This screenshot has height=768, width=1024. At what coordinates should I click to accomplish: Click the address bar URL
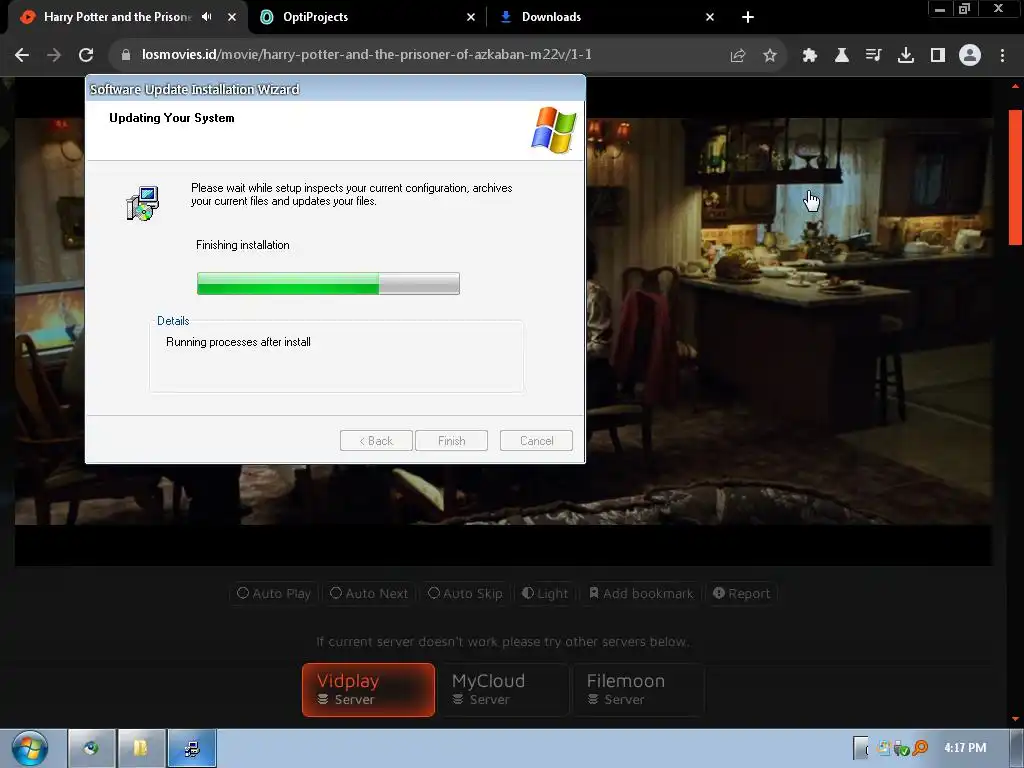[x=366, y=55]
